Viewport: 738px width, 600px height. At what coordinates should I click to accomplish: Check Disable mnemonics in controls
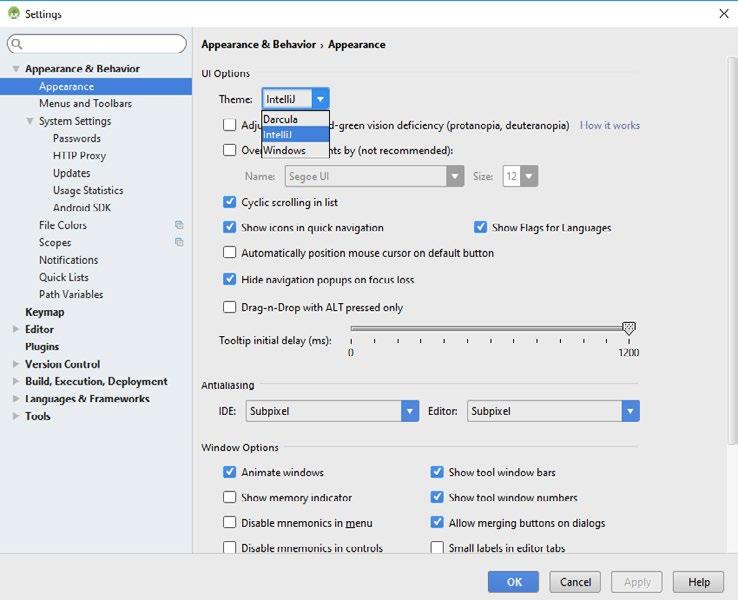pyautogui.click(x=229, y=547)
